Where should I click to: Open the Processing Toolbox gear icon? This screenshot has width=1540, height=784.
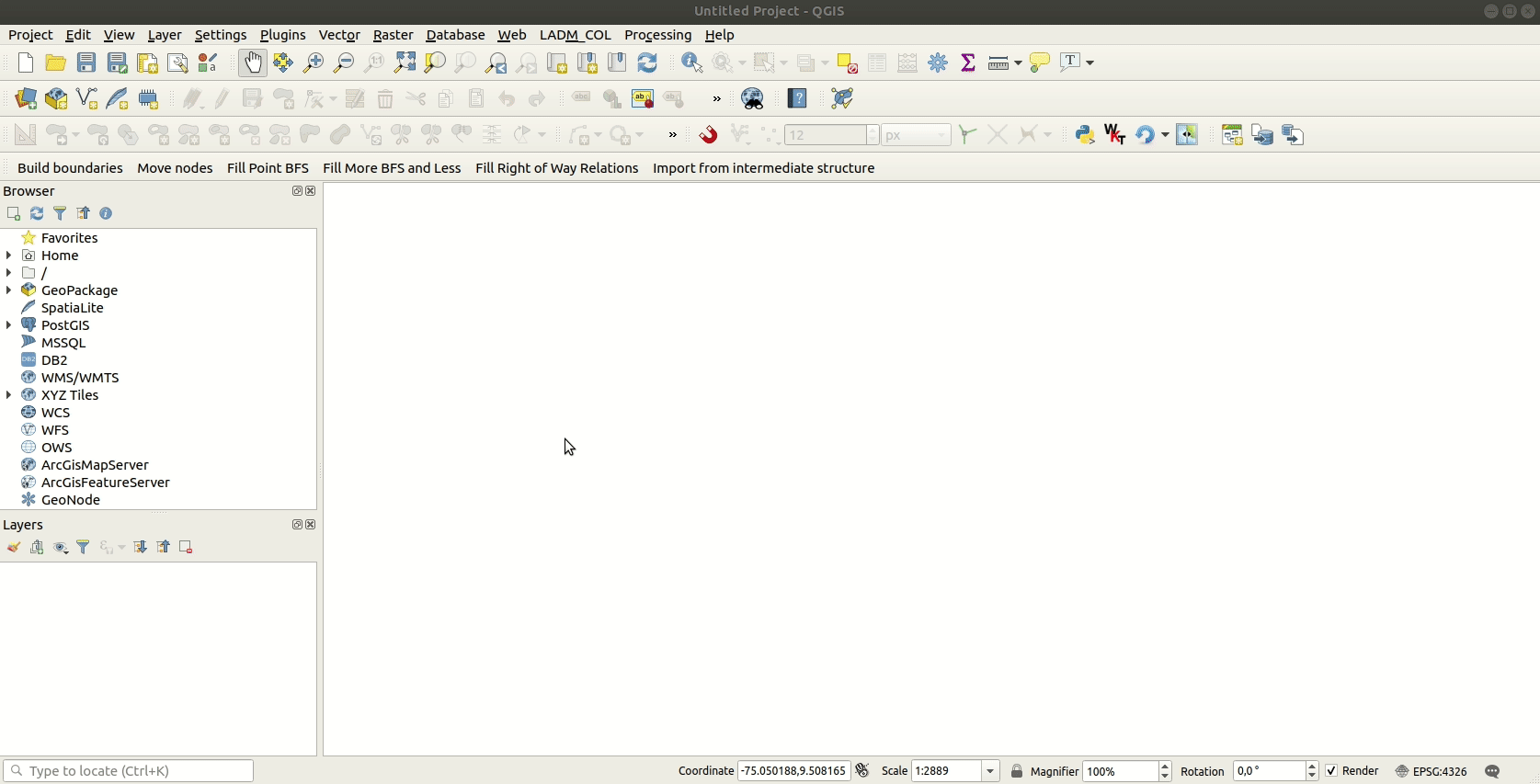tap(938, 62)
